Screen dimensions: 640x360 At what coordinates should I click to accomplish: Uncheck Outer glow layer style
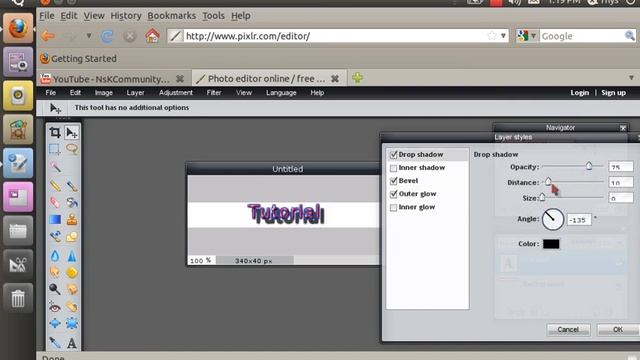click(x=393, y=194)
